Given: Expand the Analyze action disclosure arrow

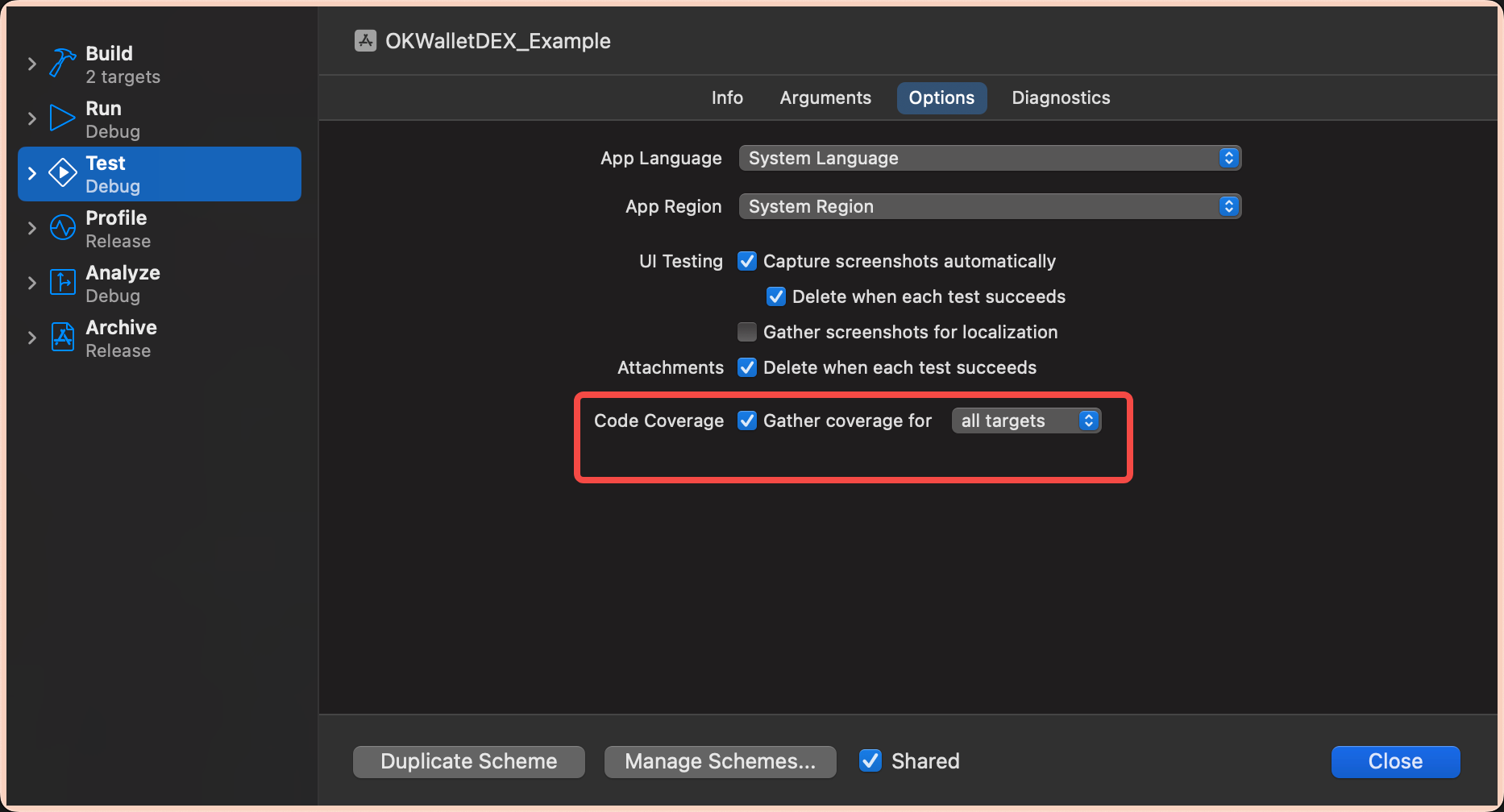Looking at the screenshot, I should tap(31, 283).
